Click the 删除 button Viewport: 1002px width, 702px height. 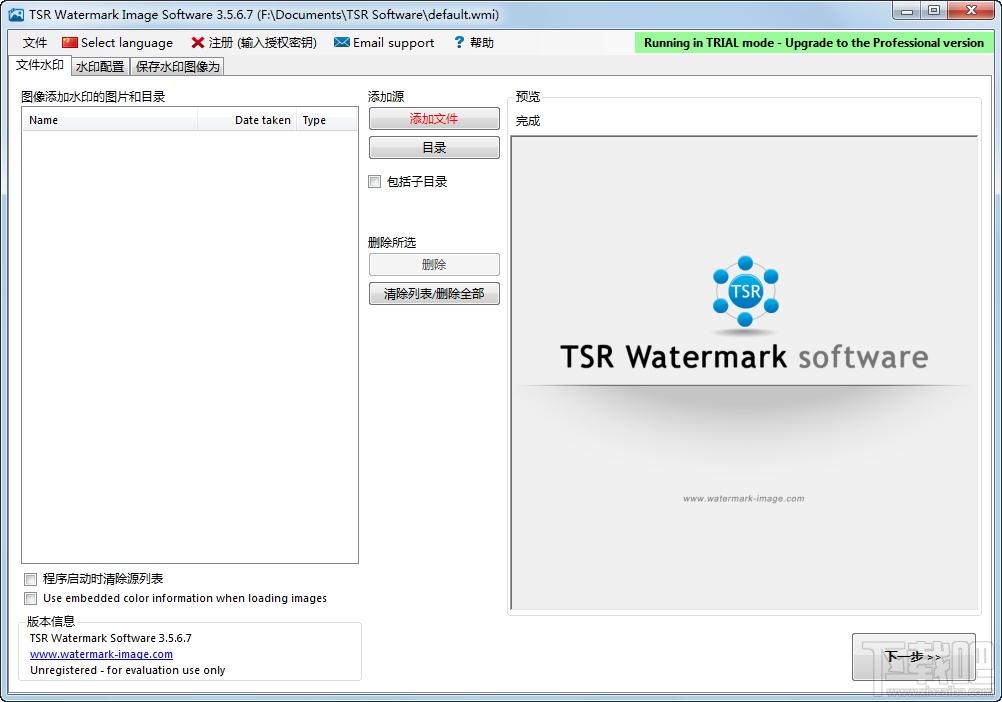click(434, 264)
